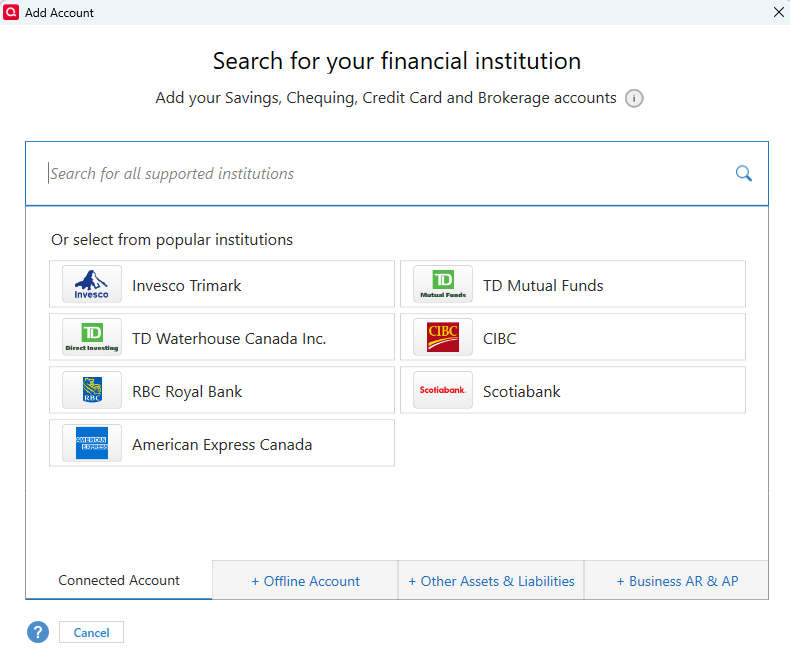Close the Add Account dialog

point(779,12)
